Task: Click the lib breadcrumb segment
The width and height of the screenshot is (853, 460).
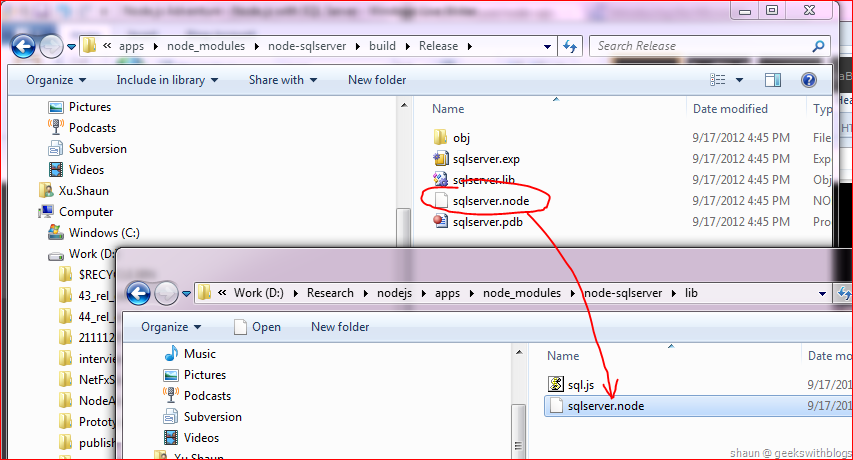Action: pos(691,293)
